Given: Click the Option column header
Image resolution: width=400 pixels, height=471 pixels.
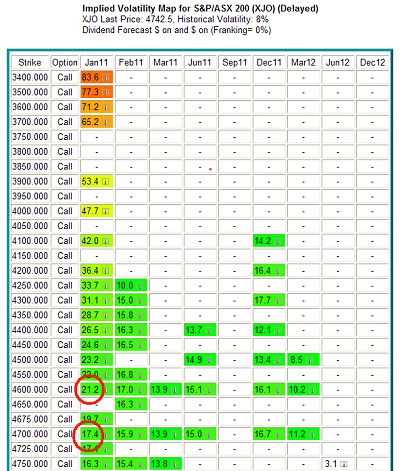Looking at the screenshot, I should point(65,62).
